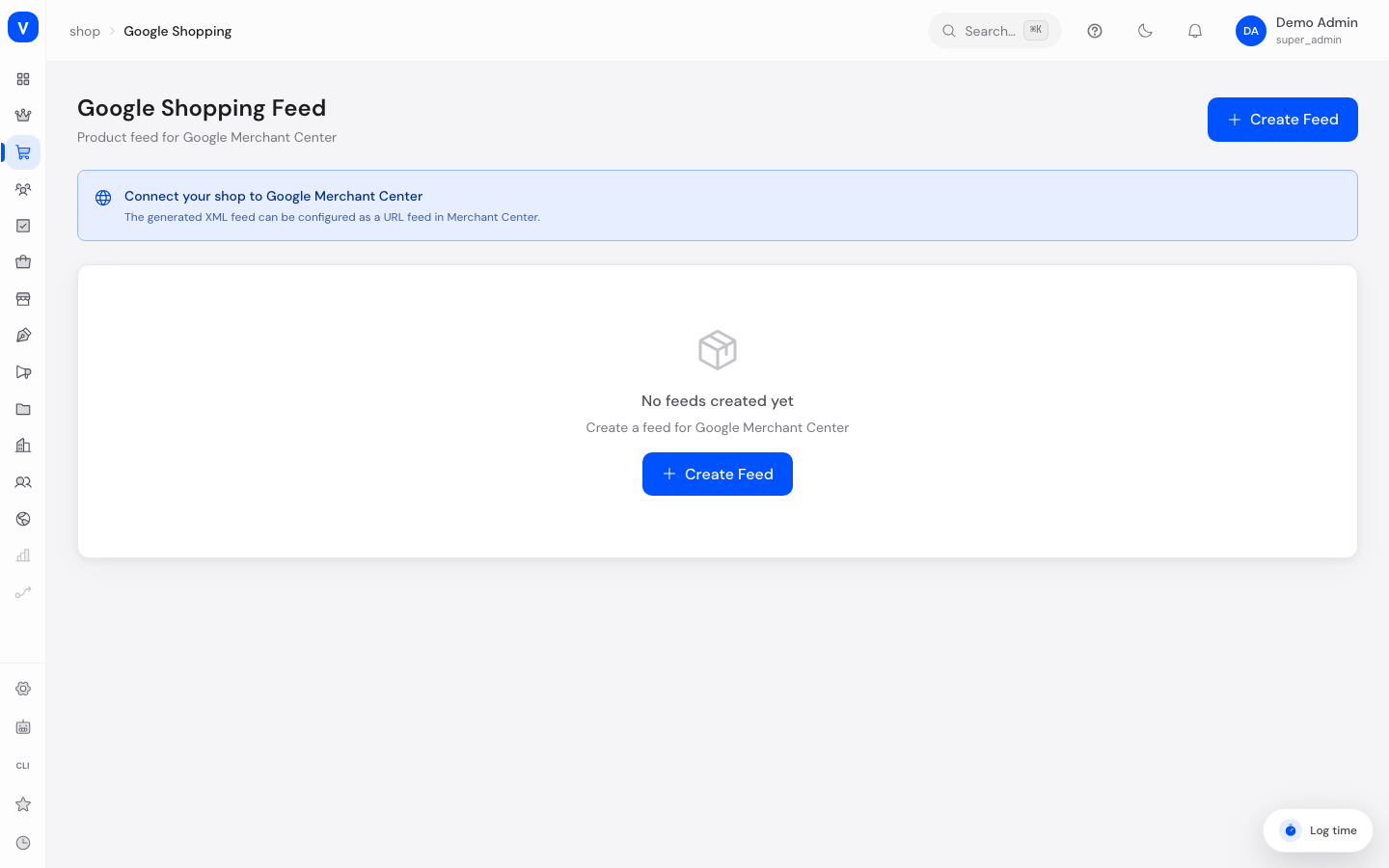This screenshot has height=868, width=1389.
Task: Click 'Connect your shop to Google Merchant Center'
Action: 274,196
